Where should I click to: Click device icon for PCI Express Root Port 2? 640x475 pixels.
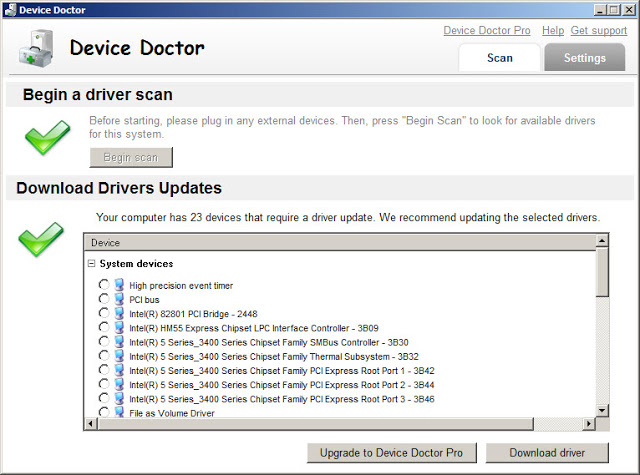point(119,384)
